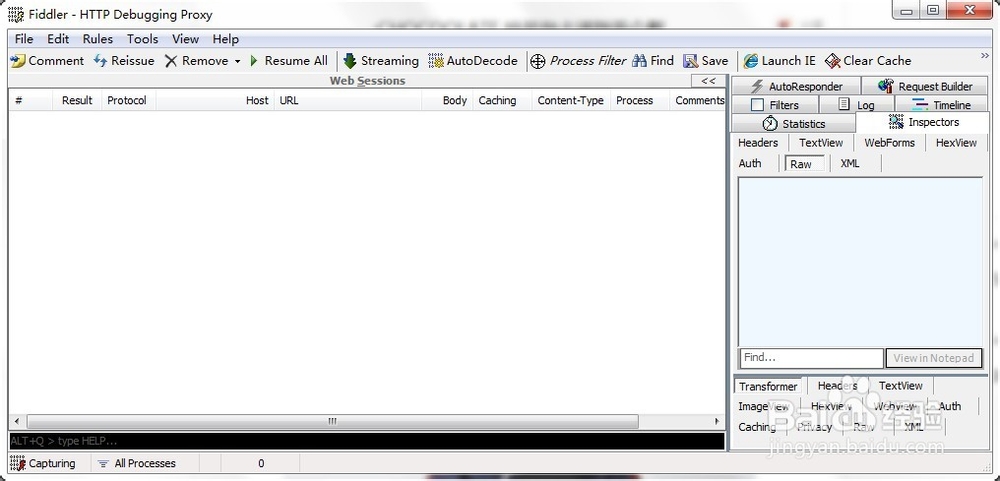
Task: Open request HexView inspector tab
Action: click(956, 143)
